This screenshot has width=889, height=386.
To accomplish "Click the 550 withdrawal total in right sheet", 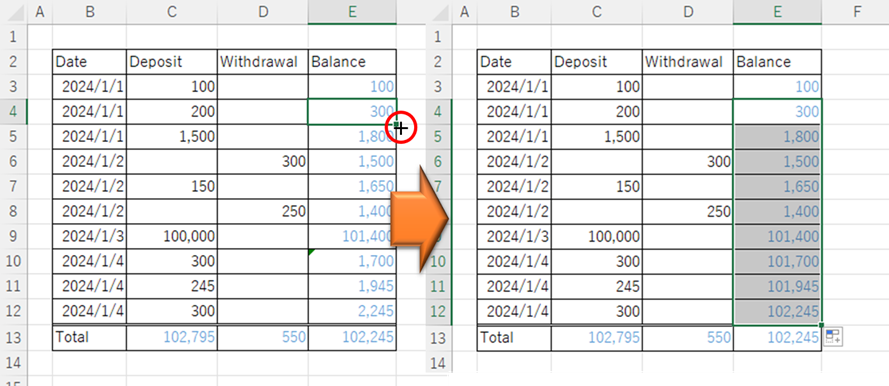I will (688, 337).
